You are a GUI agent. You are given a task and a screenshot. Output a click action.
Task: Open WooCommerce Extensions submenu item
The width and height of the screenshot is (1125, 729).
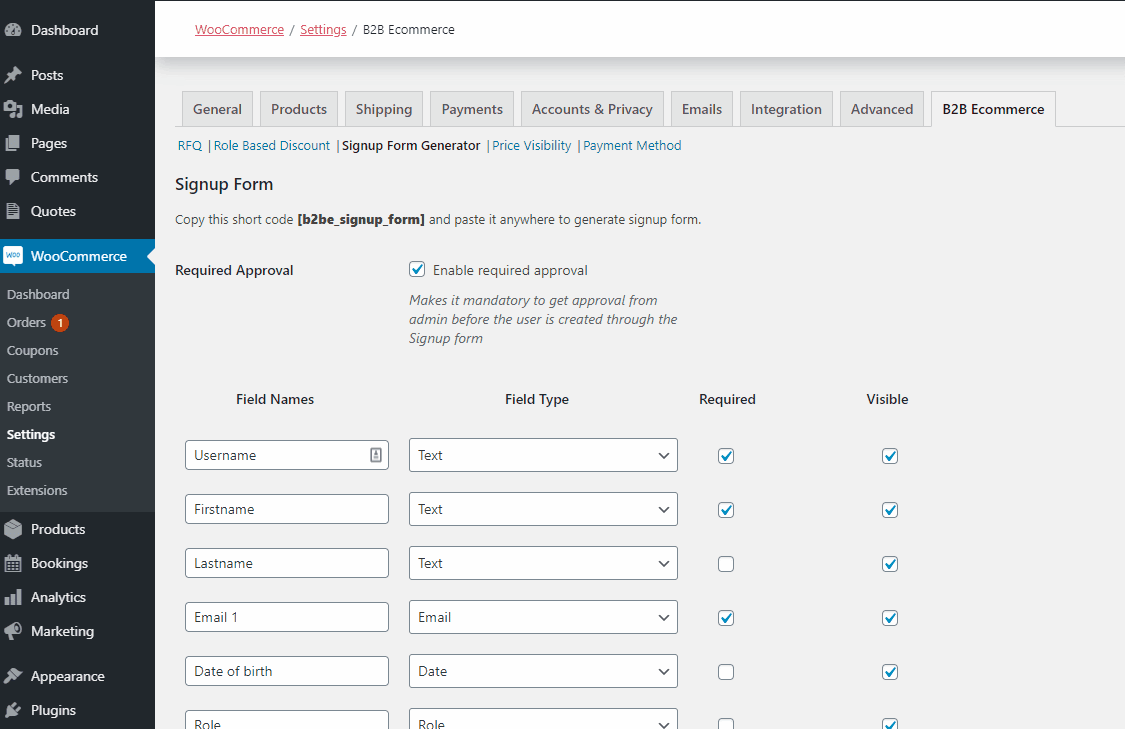pos(37,491)
